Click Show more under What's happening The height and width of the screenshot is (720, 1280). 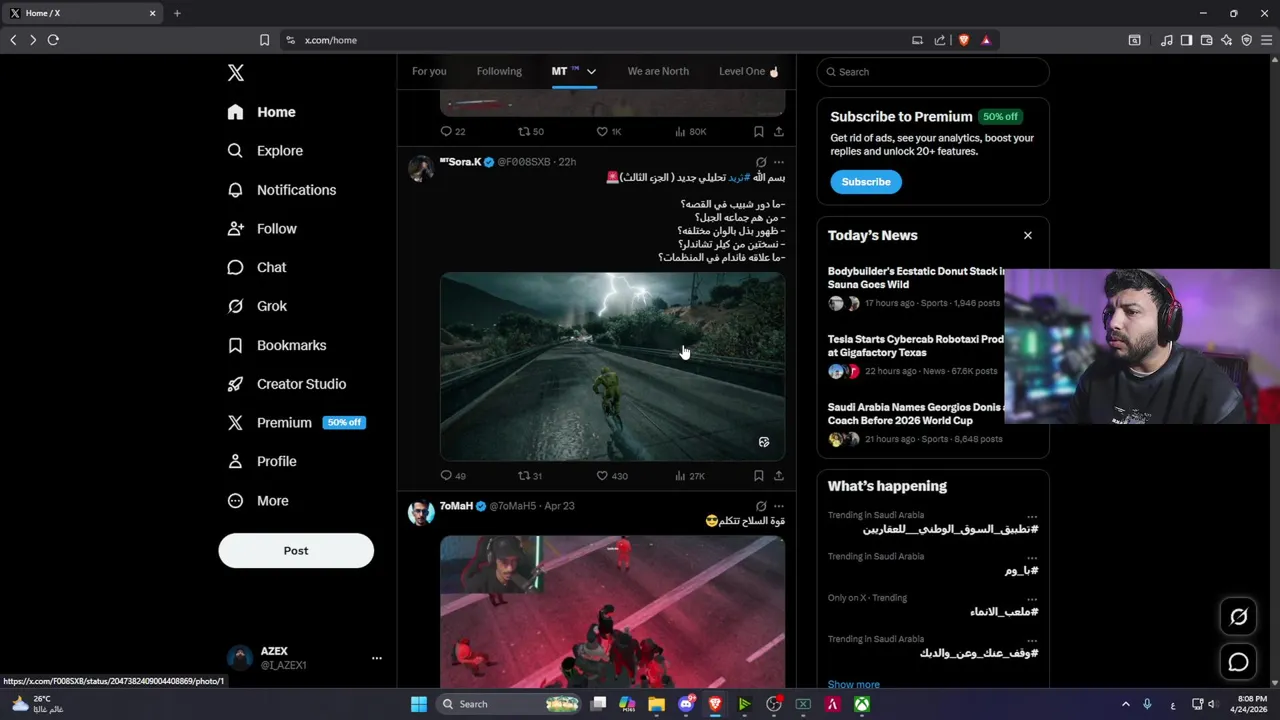(854, 685)
